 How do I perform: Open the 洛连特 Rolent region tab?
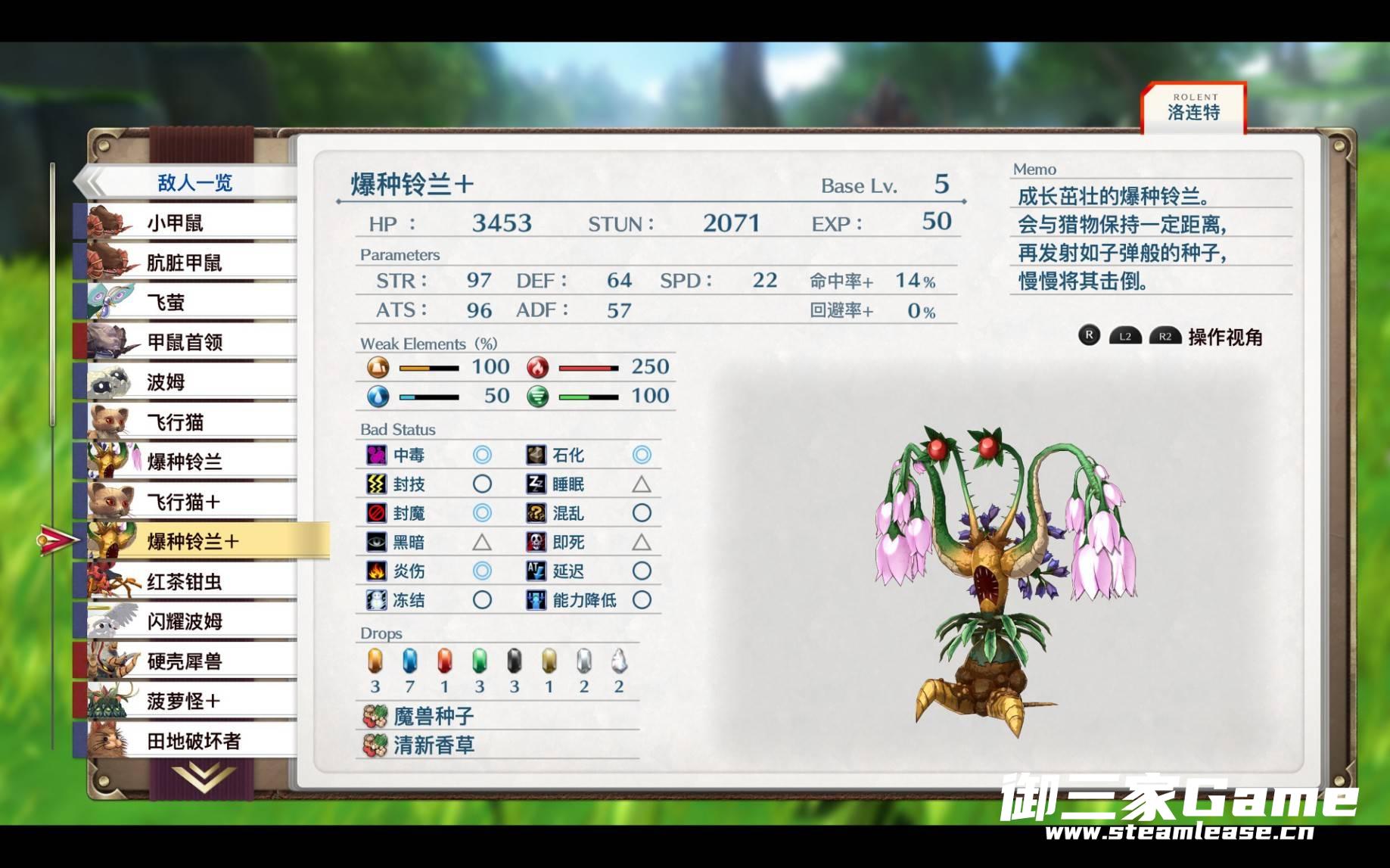click(1193, 108)
